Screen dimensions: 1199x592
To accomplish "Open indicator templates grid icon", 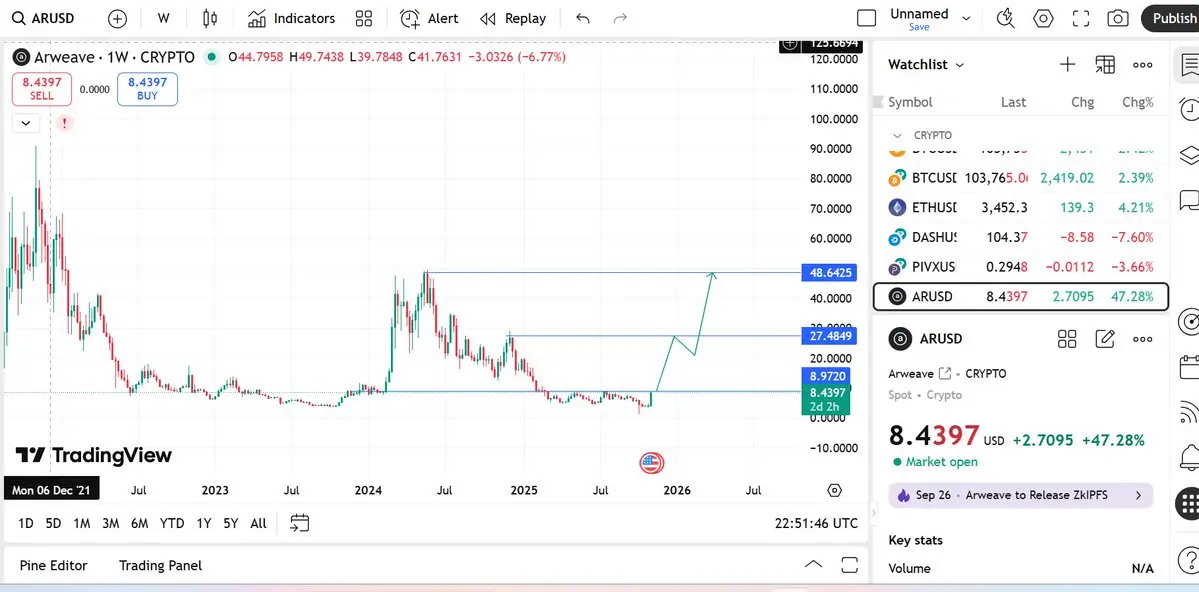I will coord(364,18).
